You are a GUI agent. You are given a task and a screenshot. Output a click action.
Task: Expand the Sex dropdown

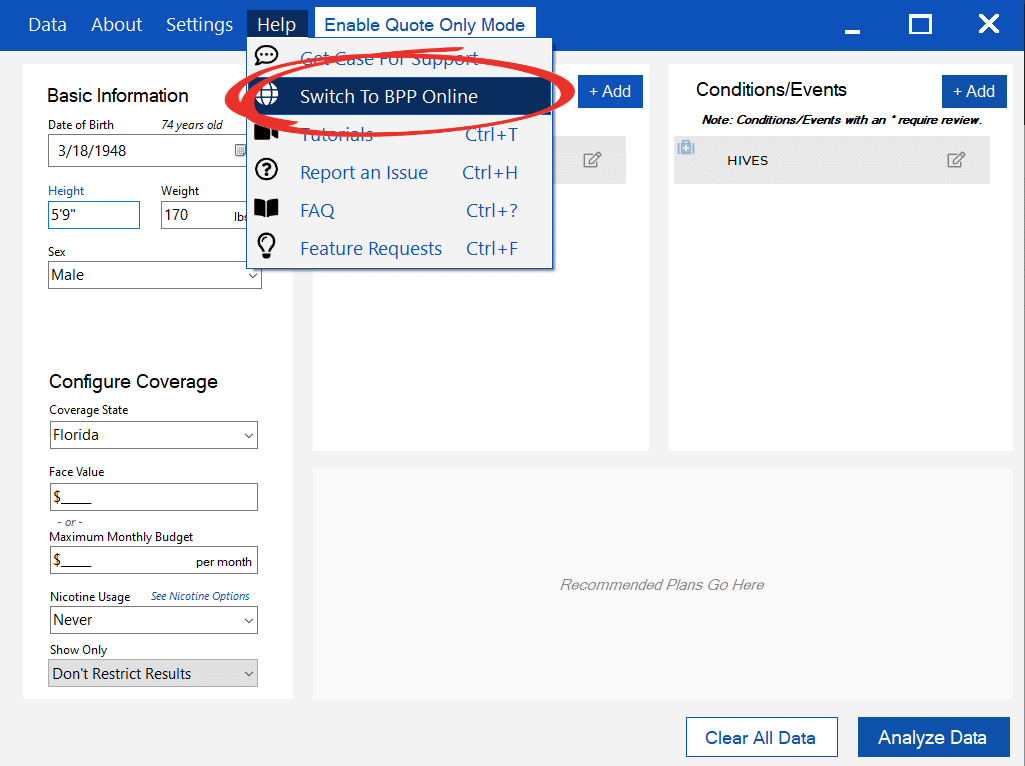[x=155, y=275]
